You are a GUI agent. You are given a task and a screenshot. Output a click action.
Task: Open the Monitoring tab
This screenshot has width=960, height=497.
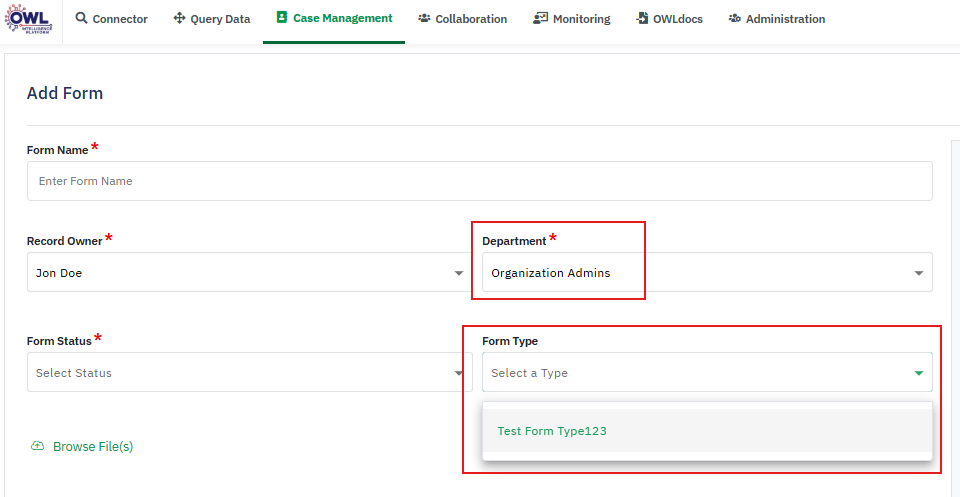[x=580, y=19]
